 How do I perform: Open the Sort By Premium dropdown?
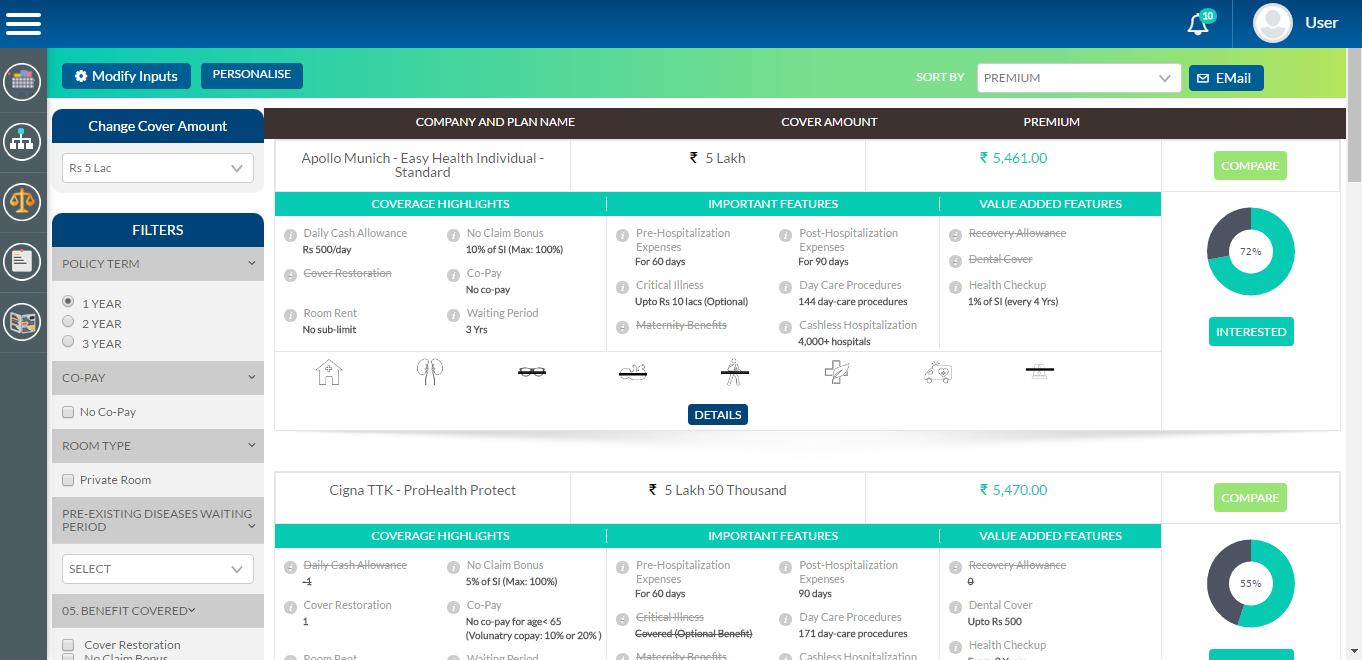[x=1079, y=78]
